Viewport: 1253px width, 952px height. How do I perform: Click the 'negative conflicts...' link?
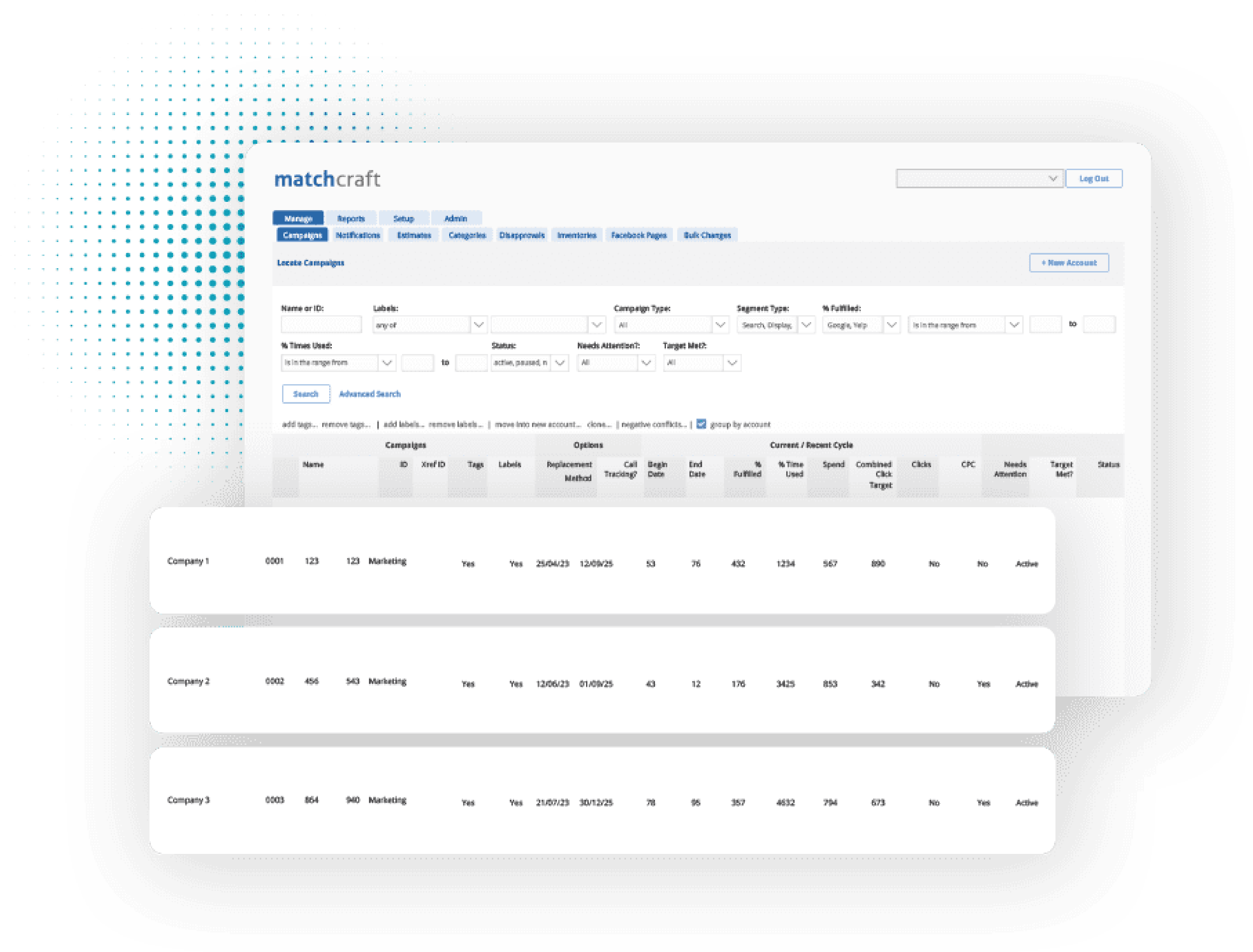point(654,424)
